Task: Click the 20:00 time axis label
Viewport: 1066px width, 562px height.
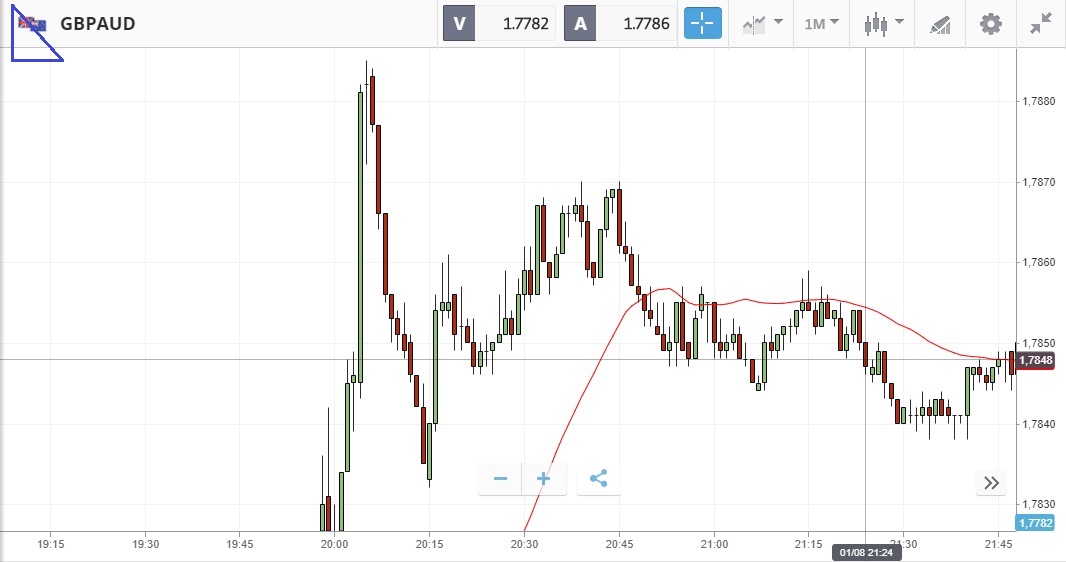Action: click(335, 544)
